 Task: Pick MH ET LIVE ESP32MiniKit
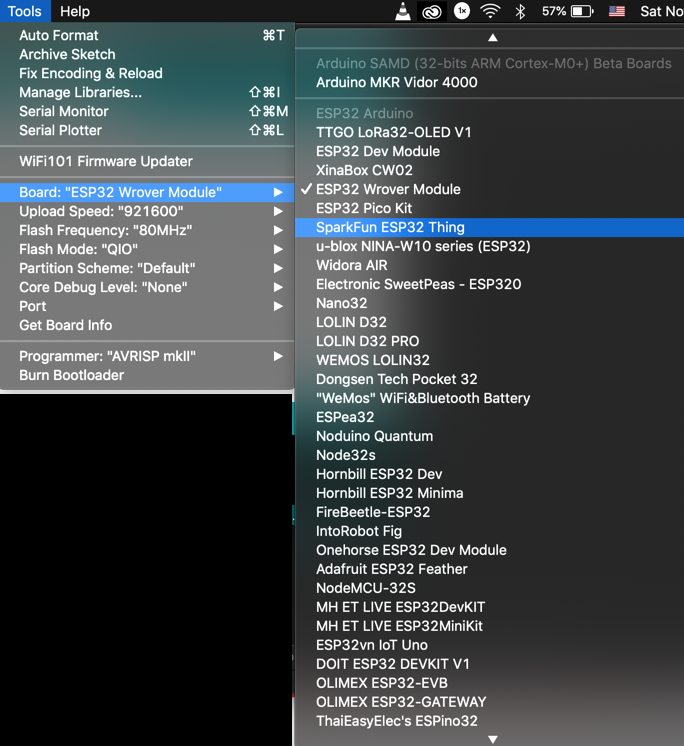tap(489, 626)
